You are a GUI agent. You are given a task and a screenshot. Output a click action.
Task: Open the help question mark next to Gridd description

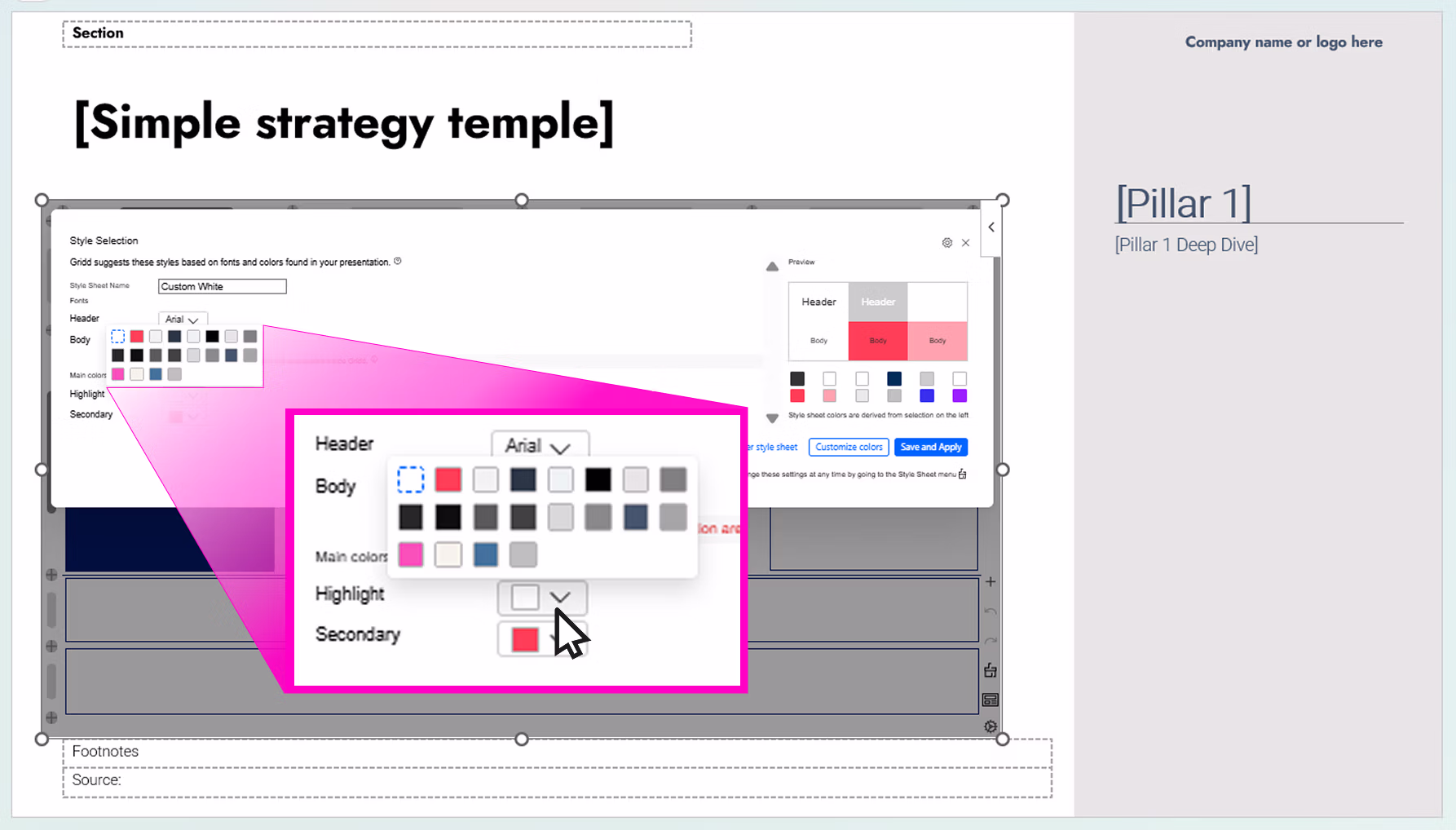(398, 261)
